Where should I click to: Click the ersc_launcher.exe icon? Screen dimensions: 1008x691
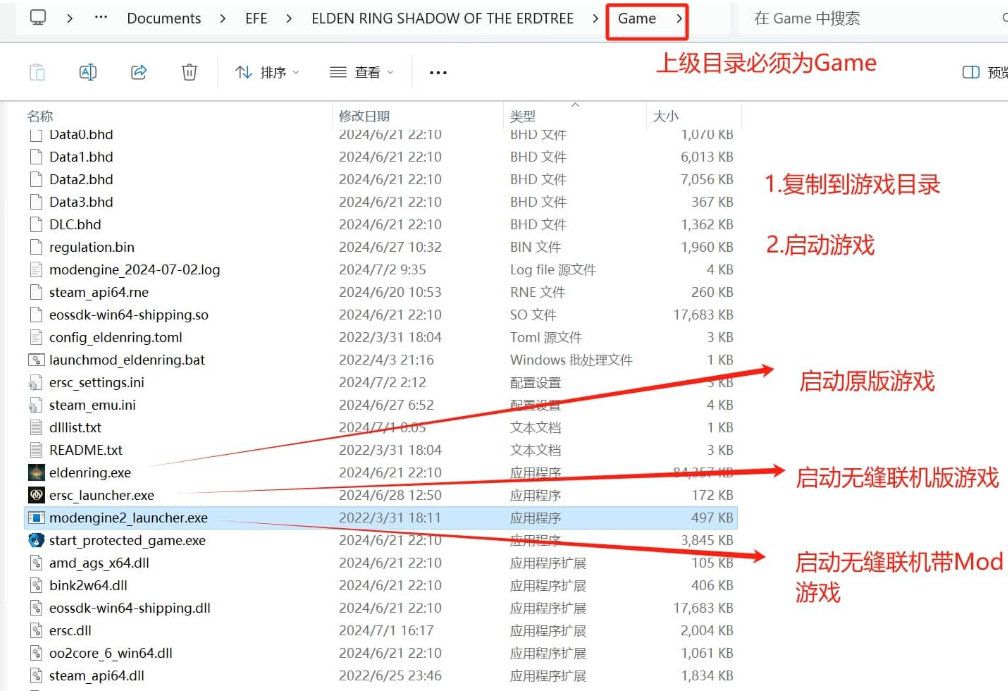[36, 495]
